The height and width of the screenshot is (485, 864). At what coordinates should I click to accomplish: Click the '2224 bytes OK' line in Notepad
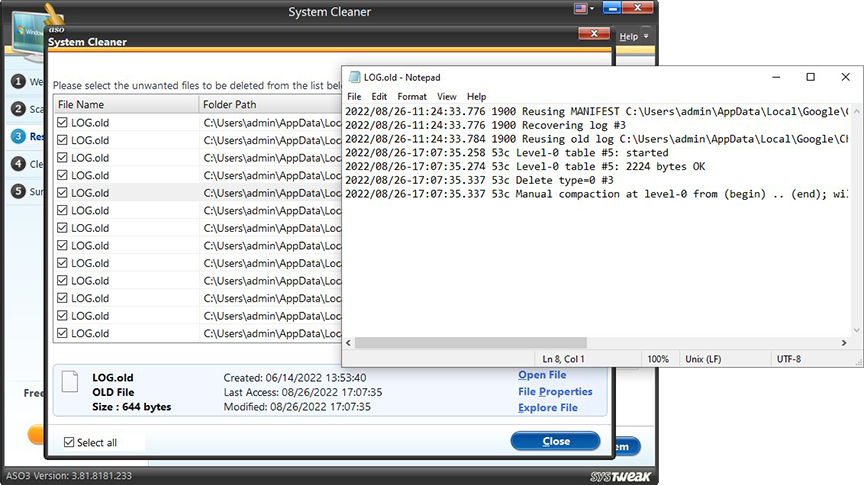525,166
